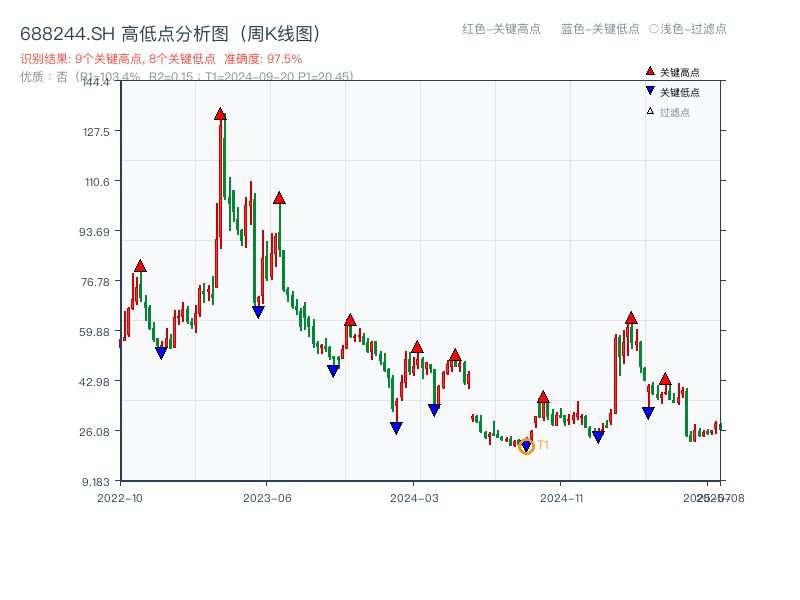800x600 pixels.
Task: Select the red 关键高点 triangle marker in legend
Action: 648,71
